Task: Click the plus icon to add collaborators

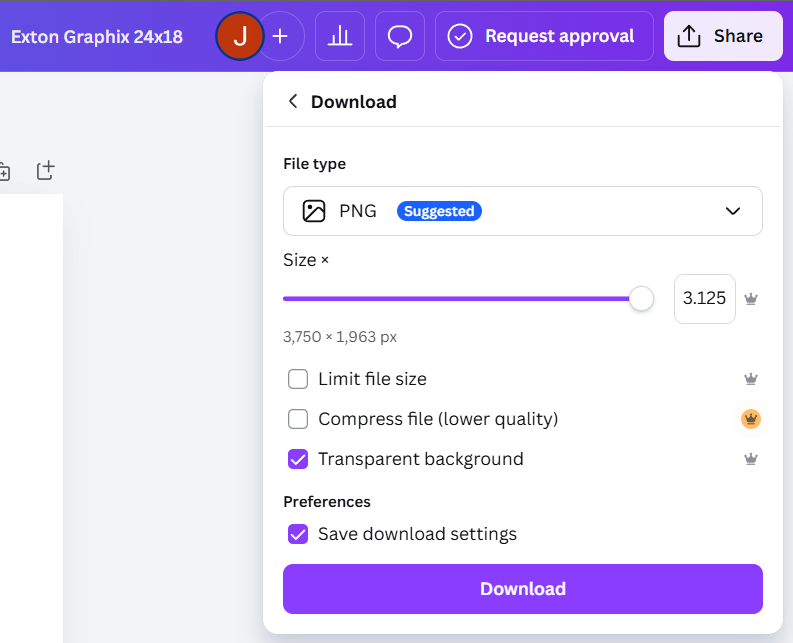Action: coord(281,36)
